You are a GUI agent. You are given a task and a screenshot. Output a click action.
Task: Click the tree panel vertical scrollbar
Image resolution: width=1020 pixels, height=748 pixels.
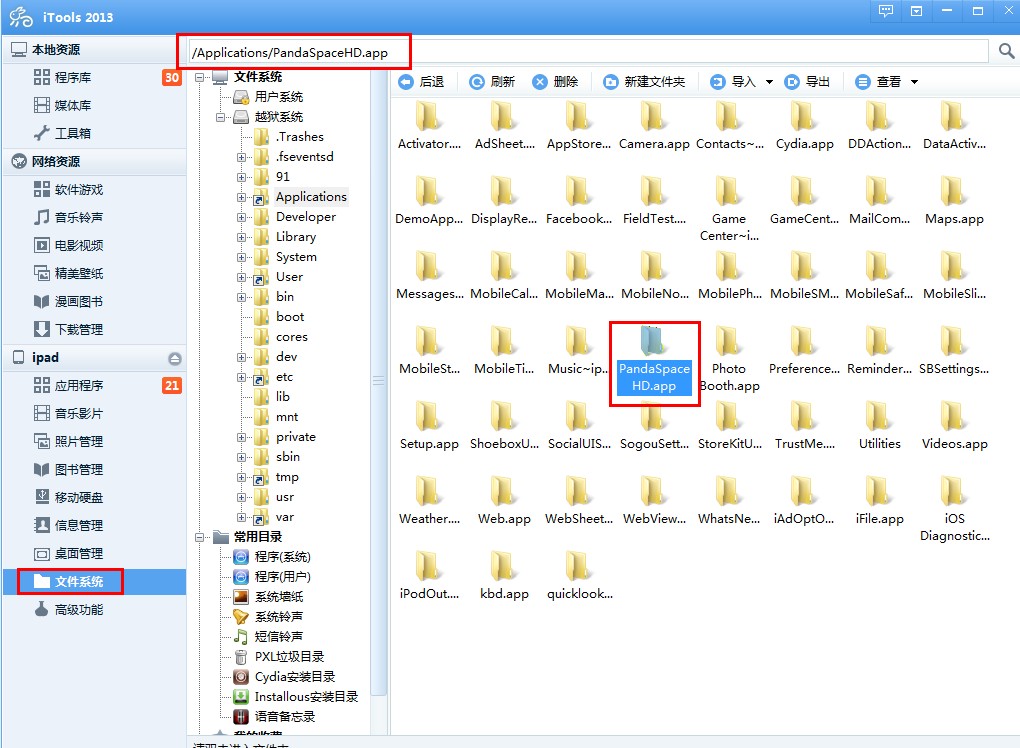pyautogui.click(x=378, y=382)
